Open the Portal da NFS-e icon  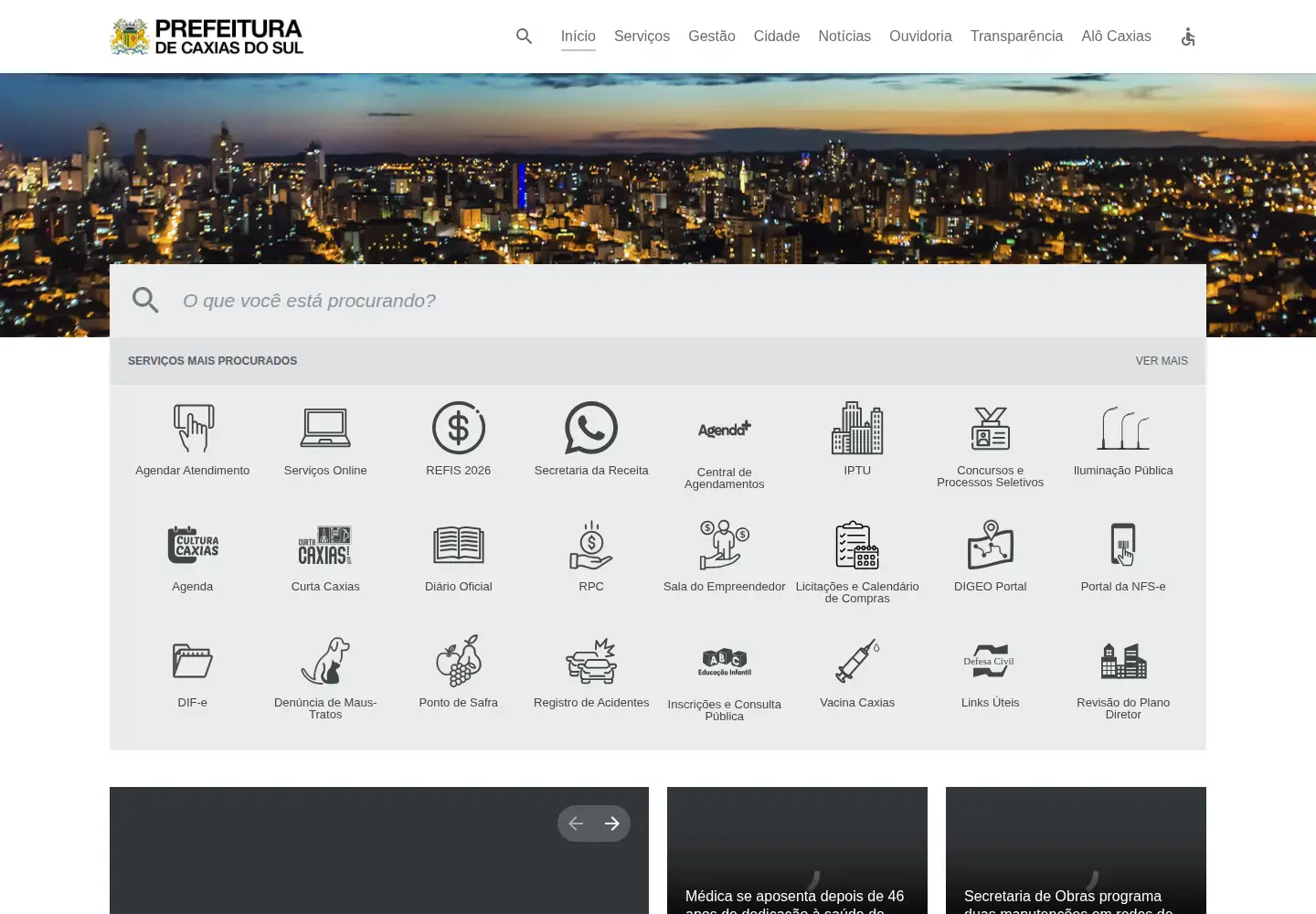point(1123,544)
